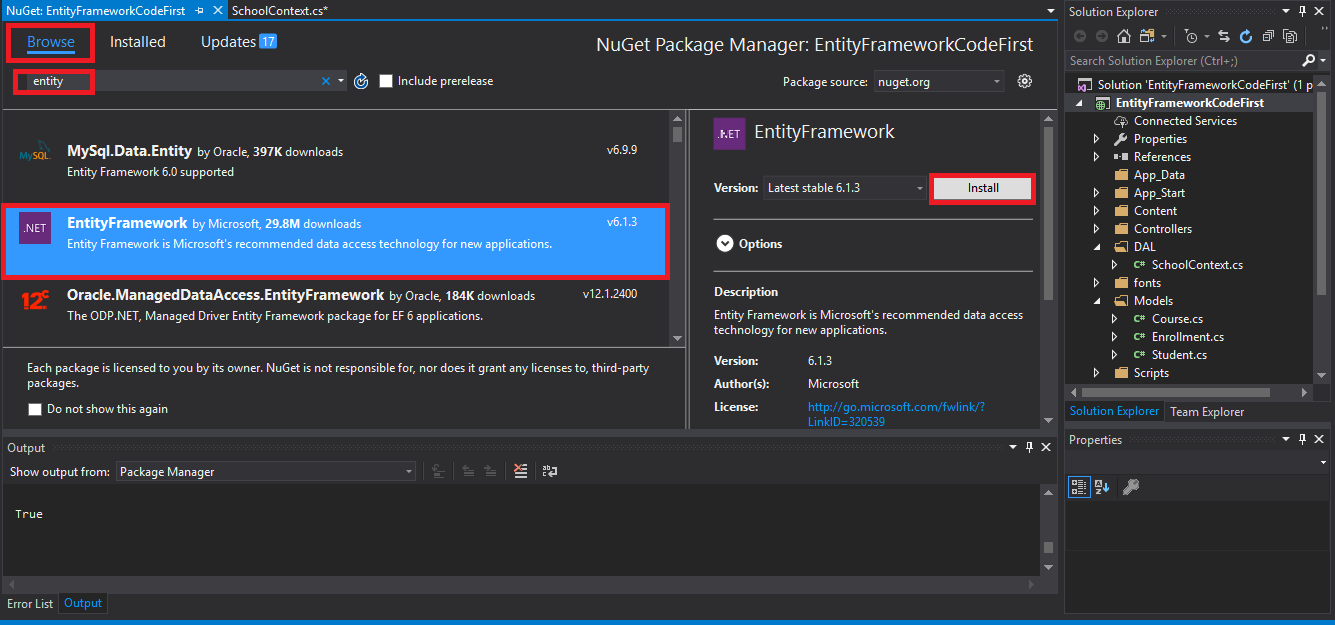
Task: Go to Previous Message in Output
Action: pyautogui.click(x=468, y=471)
